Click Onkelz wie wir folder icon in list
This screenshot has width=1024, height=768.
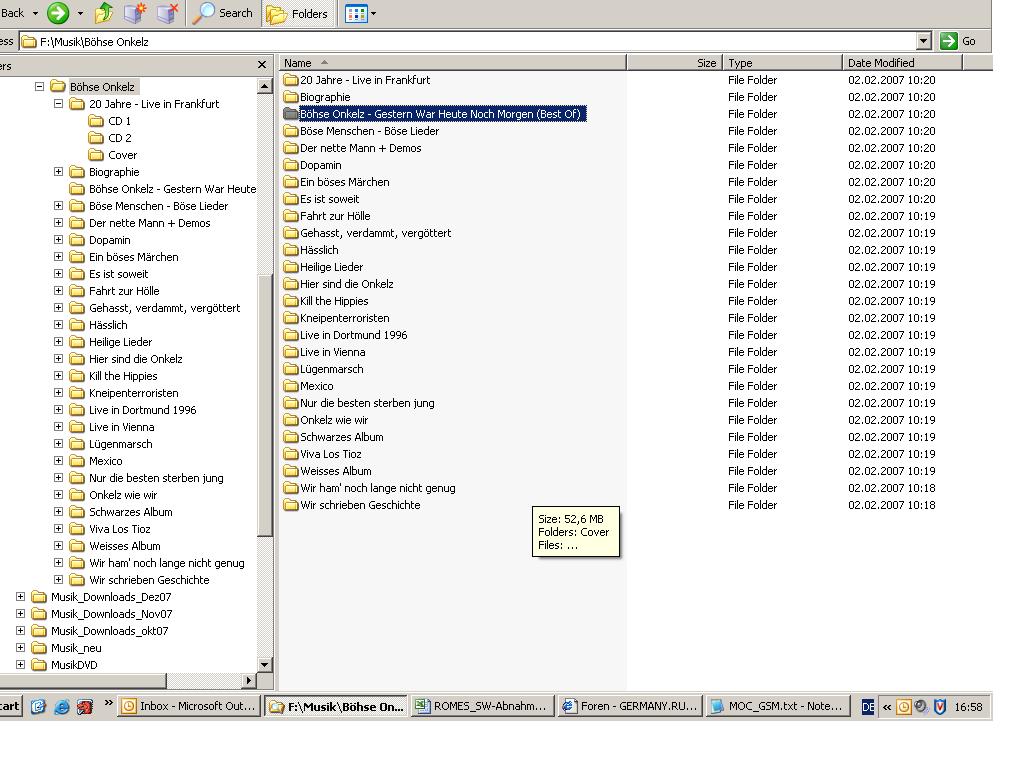(291, 419)
